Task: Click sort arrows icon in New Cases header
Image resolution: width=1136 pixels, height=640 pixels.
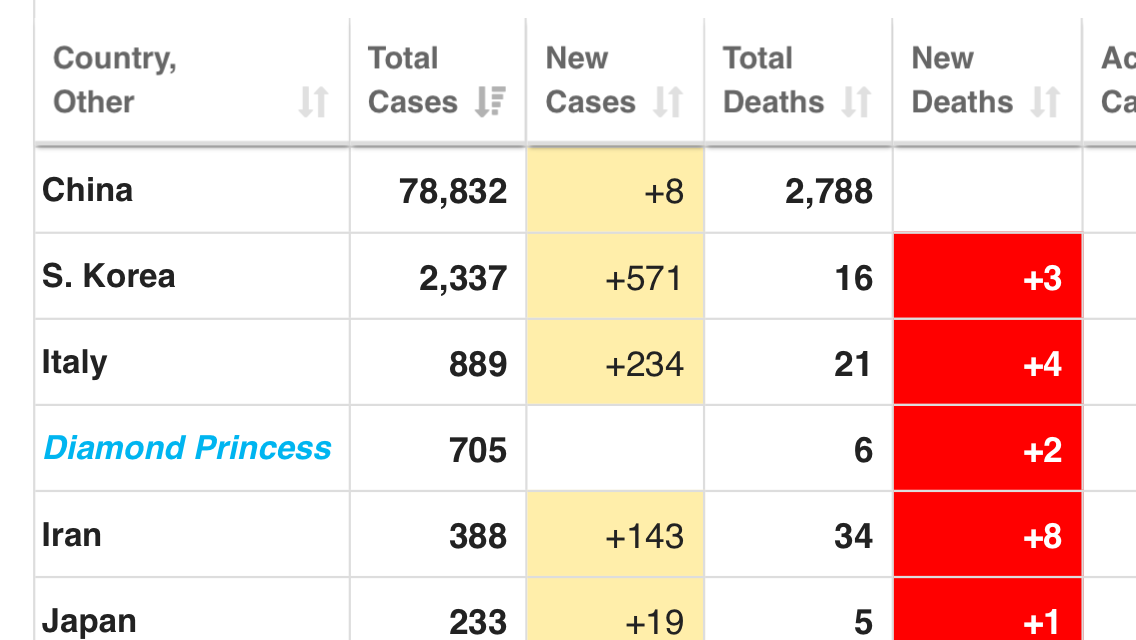Action: pos(668,102)
